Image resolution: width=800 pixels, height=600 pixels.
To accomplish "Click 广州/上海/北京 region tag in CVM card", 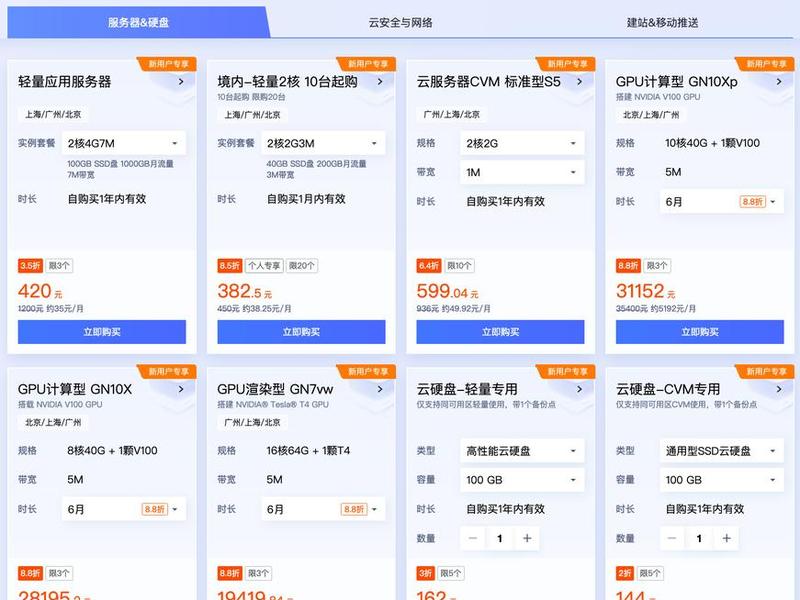I will [x=452, y=114].
